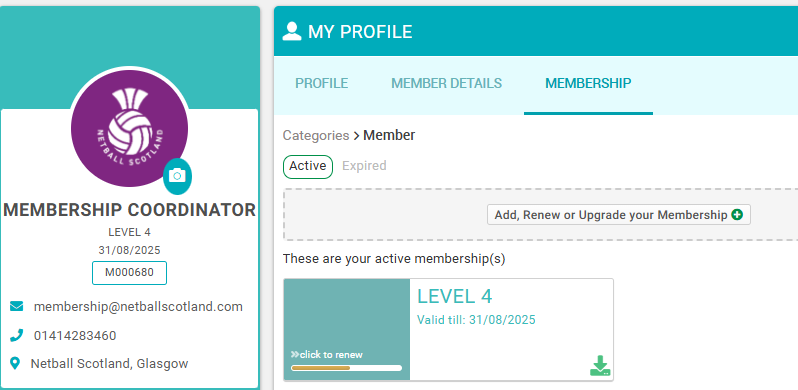
Task: Open the PROFILE tab
Action: (322, 83)
